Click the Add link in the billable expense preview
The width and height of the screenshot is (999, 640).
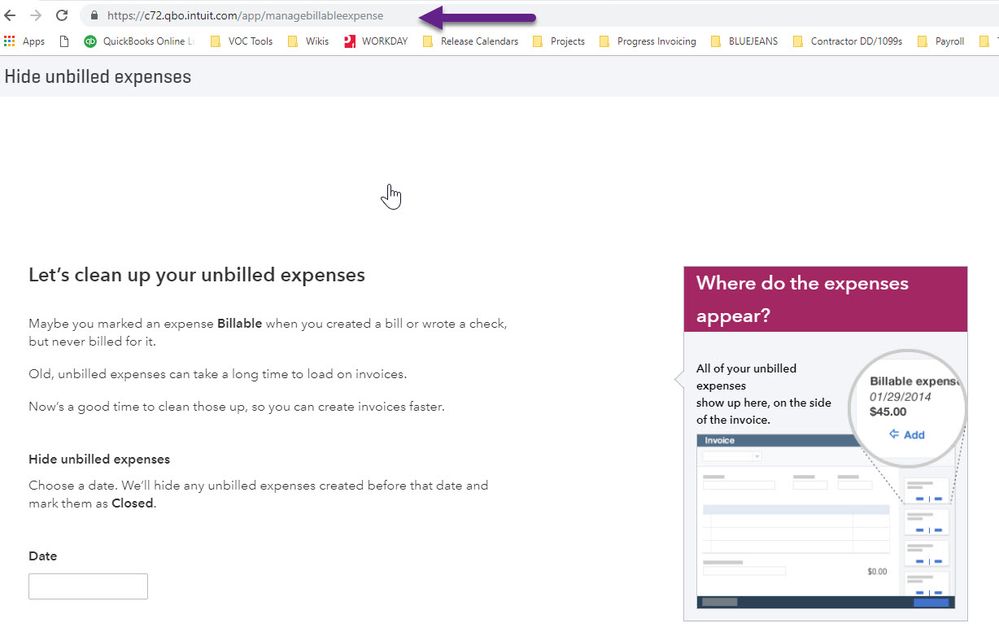(907, 434)
